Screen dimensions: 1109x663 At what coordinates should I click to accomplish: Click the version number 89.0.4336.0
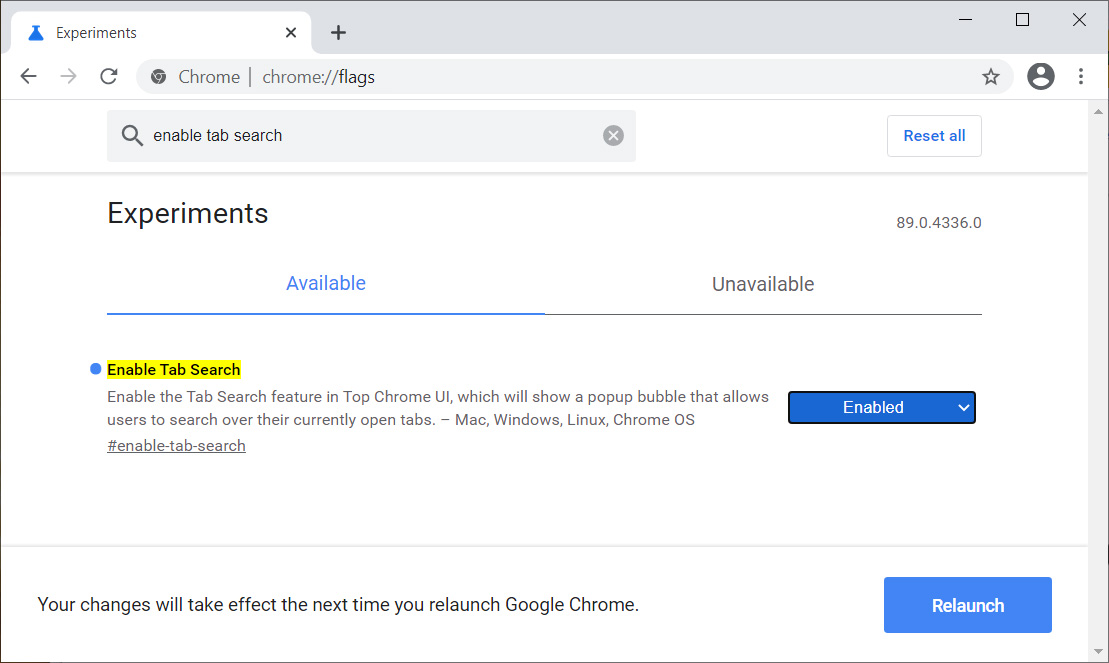tap(939, 223)
